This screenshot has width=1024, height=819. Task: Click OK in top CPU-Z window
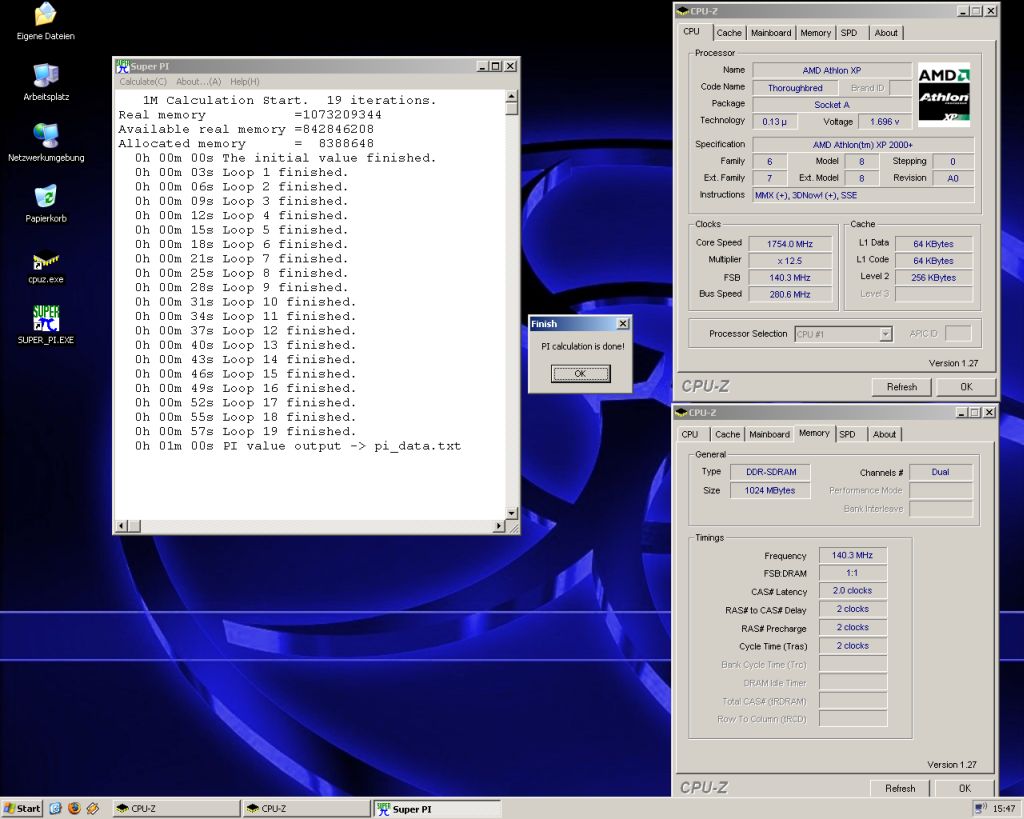point(966,387)
